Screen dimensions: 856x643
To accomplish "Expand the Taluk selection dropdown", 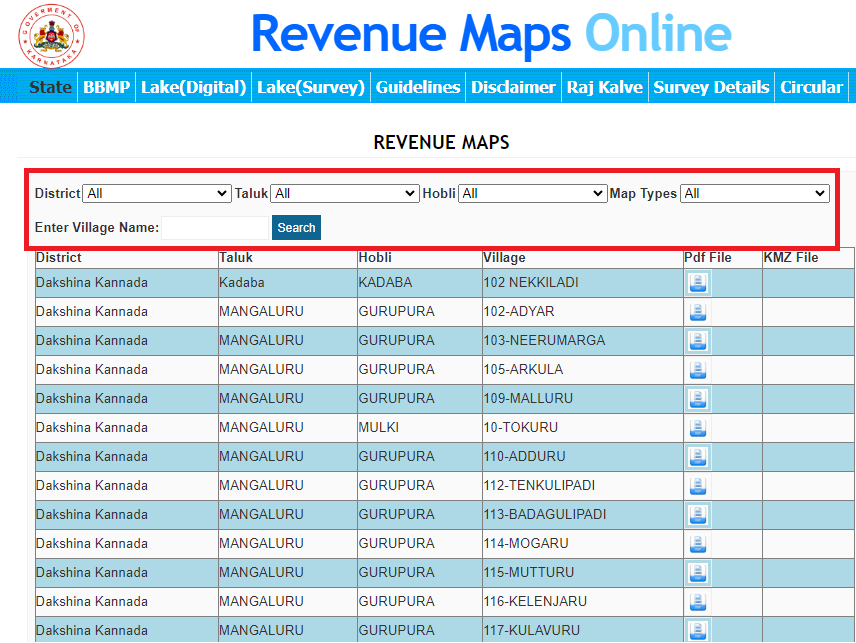I will tap(344, 193).
